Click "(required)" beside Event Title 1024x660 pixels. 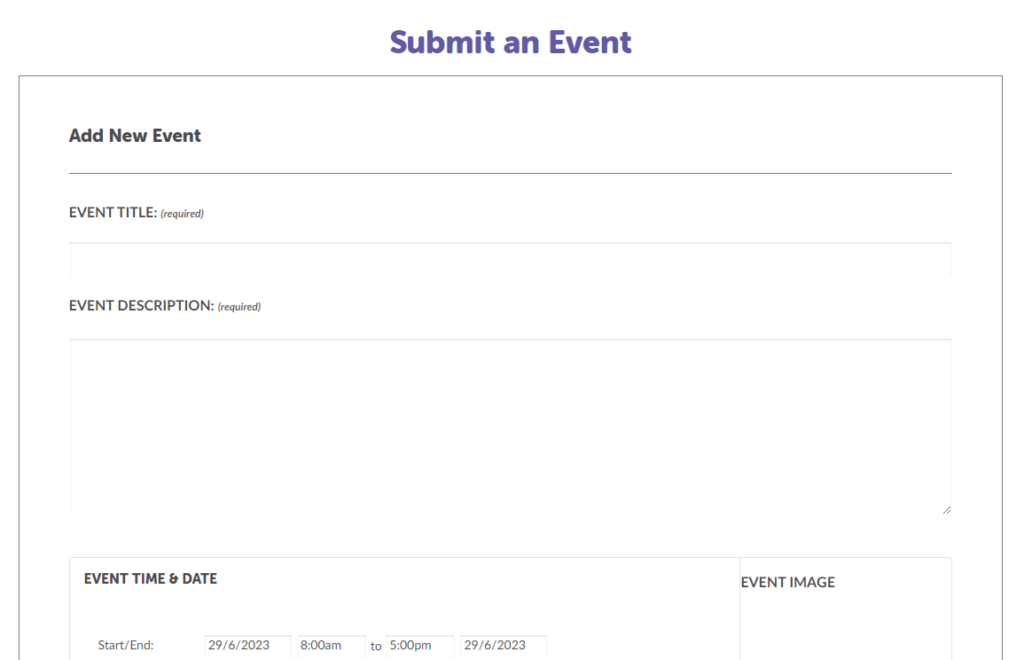click(182, 214)
